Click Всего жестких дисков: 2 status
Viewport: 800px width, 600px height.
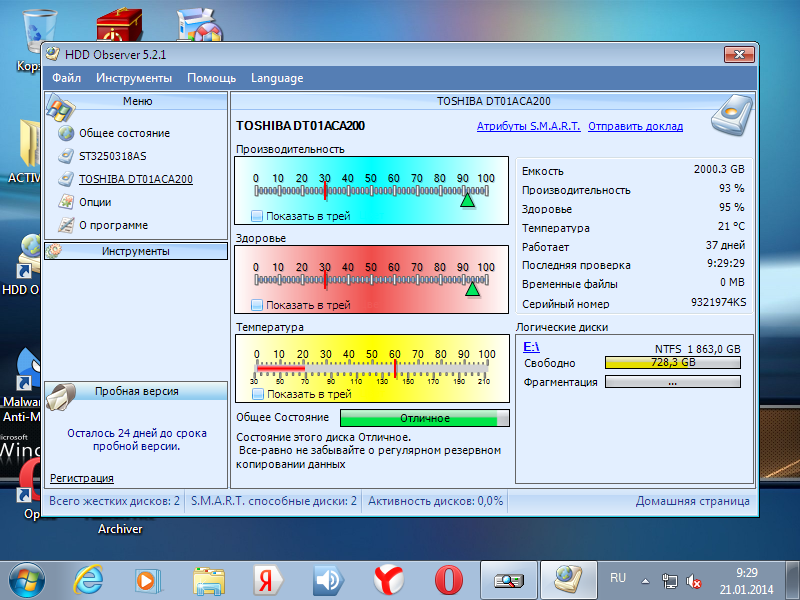pyautogui.click(x=114, y=501)
